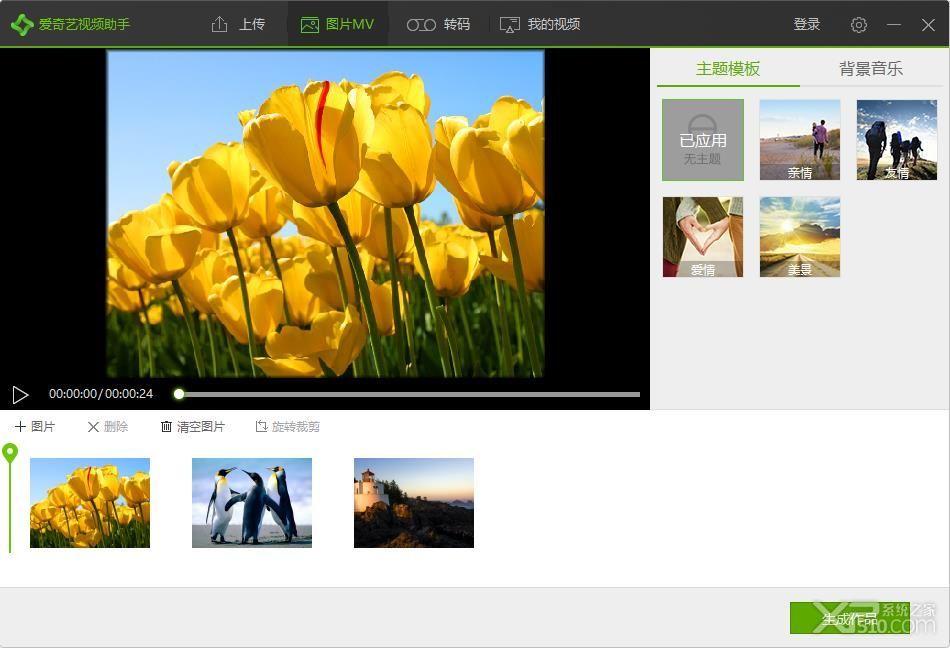Viewport: 950px width, 648px height.
Task: Apply the 爱情 theme template
Action: pyautogui.click(x=703, y=237)
